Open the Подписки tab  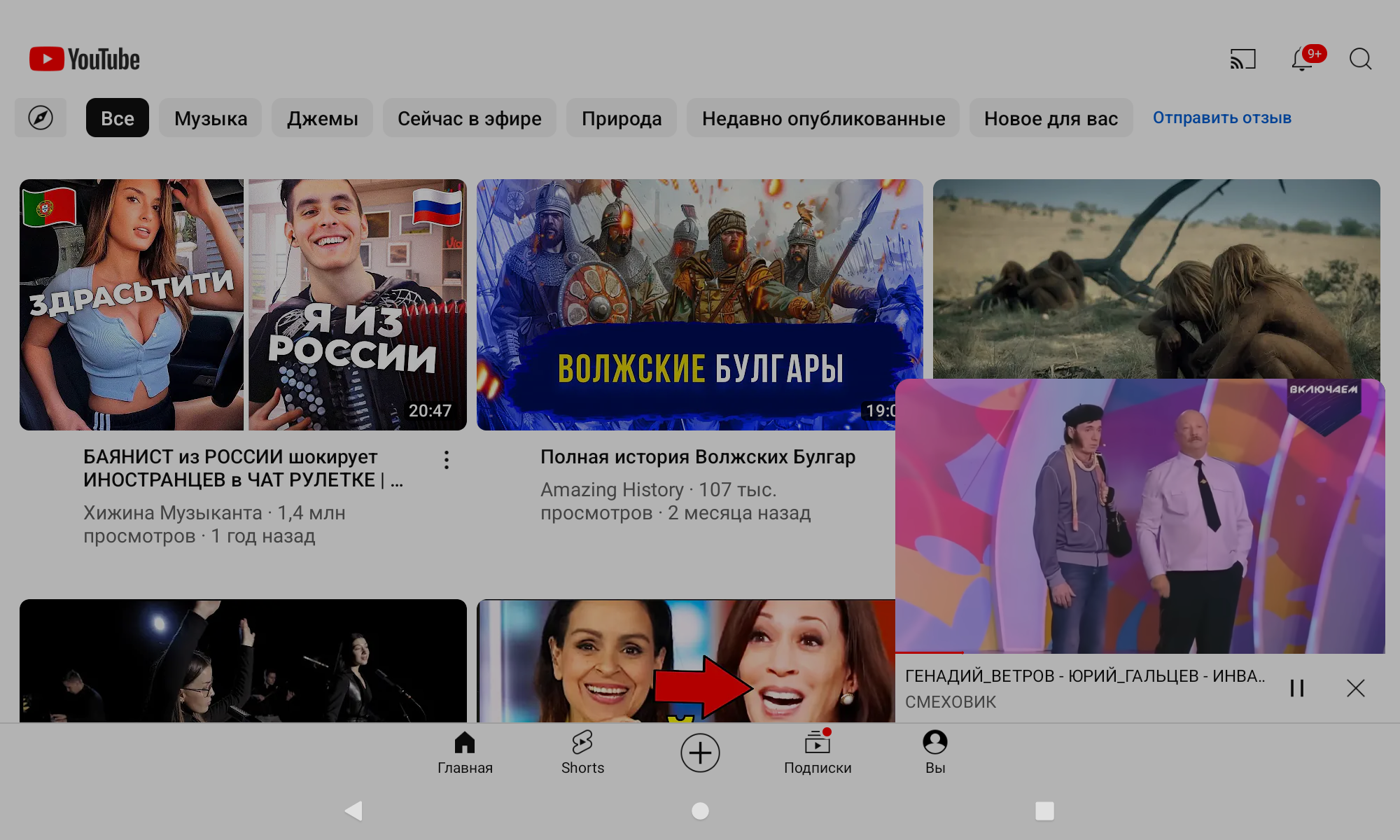pyautogui.click(x=818, y=753)
